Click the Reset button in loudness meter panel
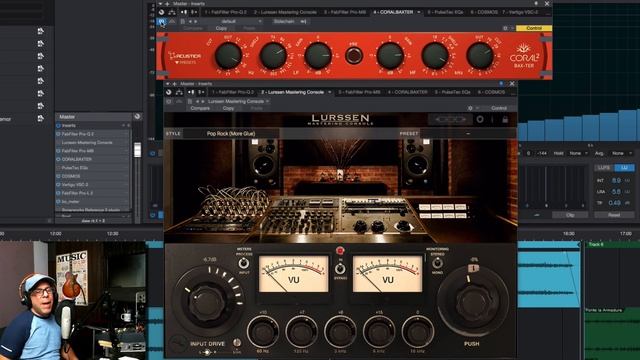Viewport: 640px width, 360px height. 614,215
